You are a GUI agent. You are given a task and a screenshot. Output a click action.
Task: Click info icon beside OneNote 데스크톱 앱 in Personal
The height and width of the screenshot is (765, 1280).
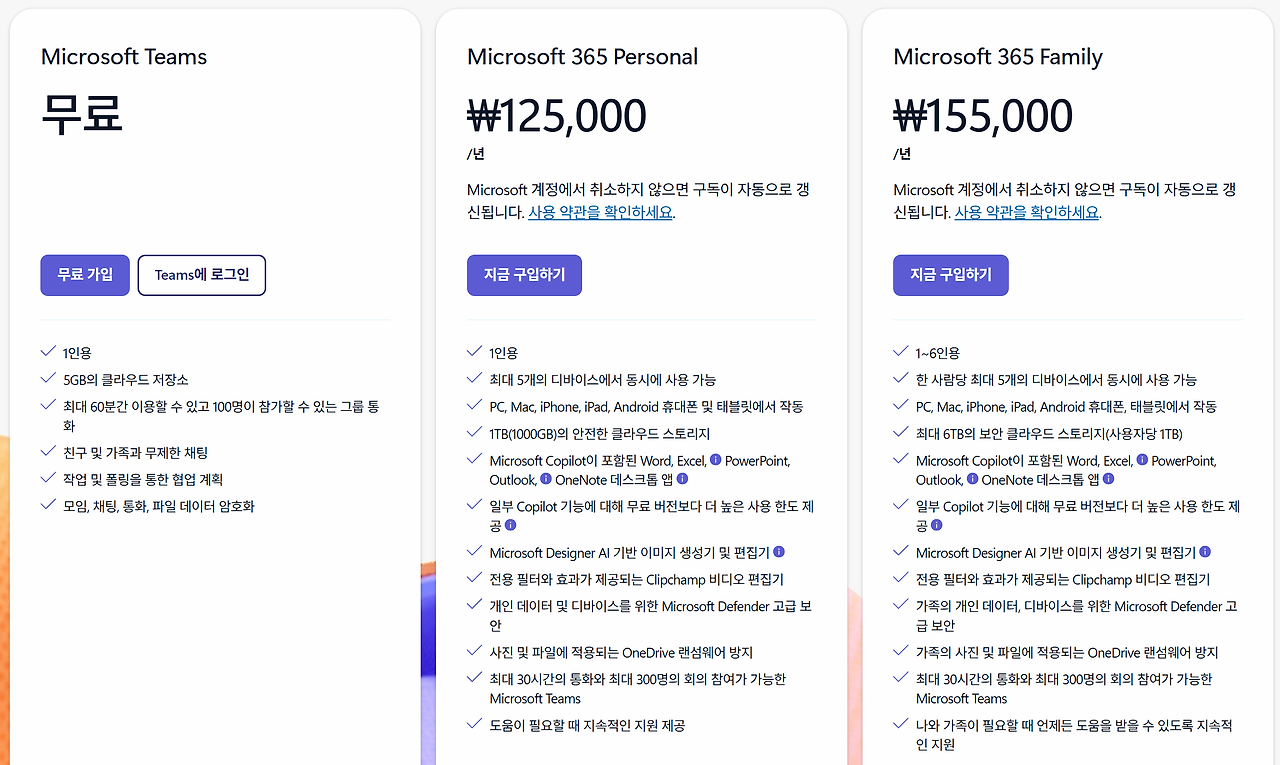[682, 479]
